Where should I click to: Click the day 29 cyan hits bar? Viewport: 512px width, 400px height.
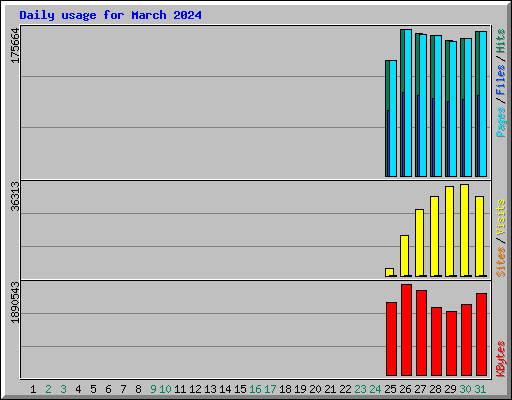(x=453, y=109)
